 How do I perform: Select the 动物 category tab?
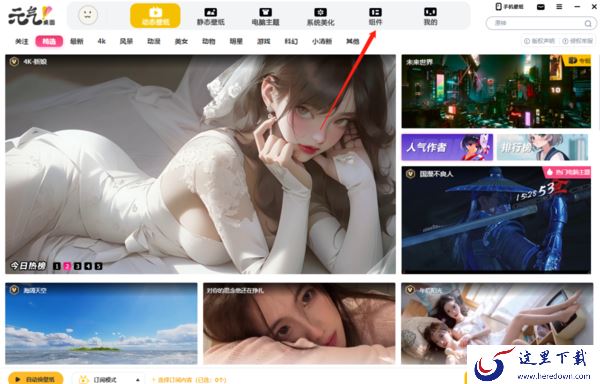pos(209,41)
